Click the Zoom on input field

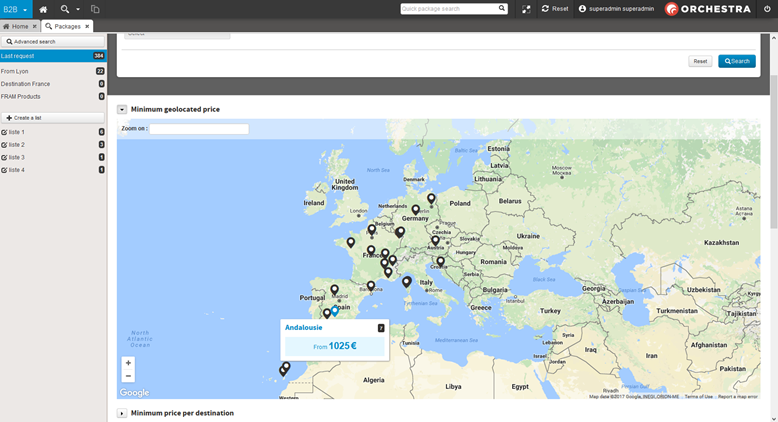tap(198, 129)
